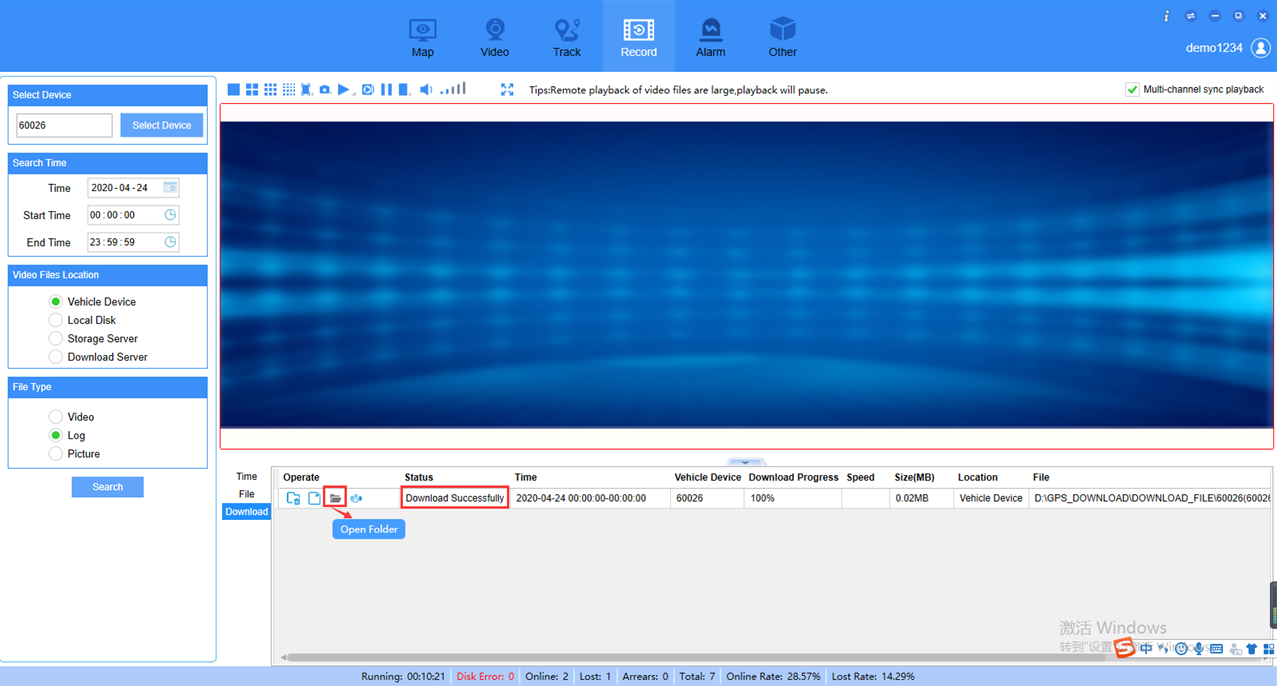This screenshot has width=1277, height=686.
Task: Choose Video file type
Action: coord(56,417)
